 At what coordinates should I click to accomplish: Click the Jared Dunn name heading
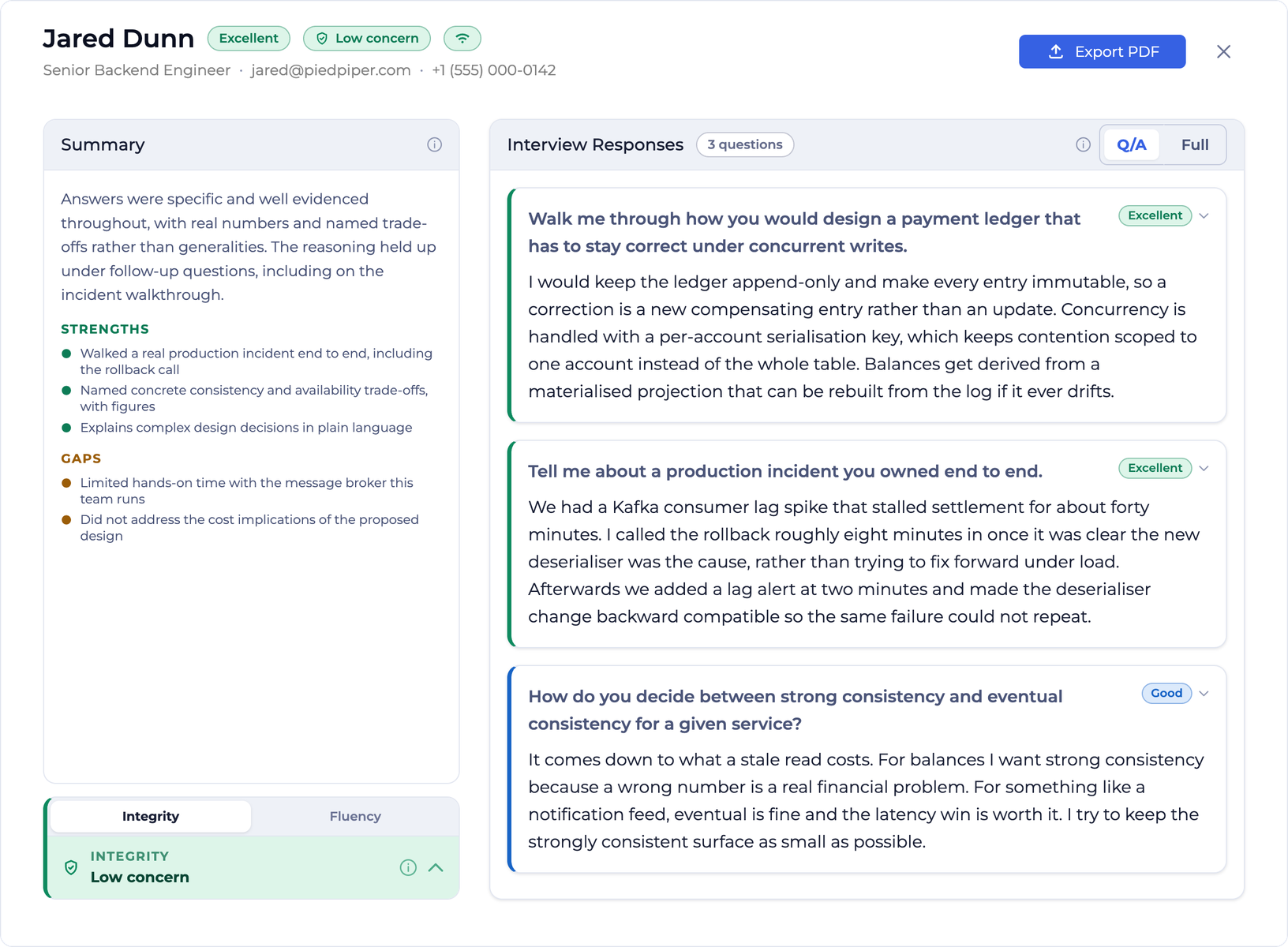118,38
